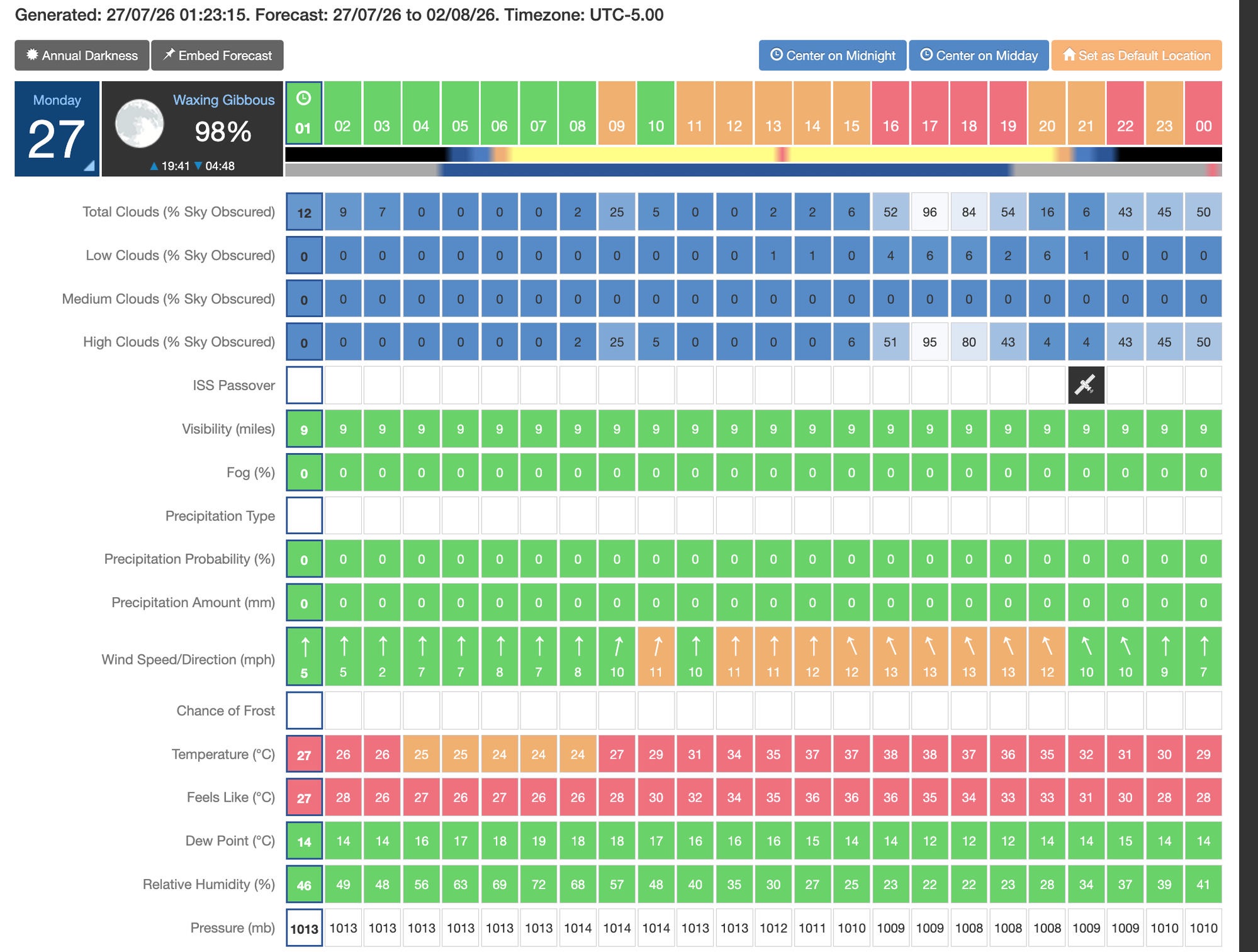Click the moonrise up-arrow icon beside 19:41

154,166
